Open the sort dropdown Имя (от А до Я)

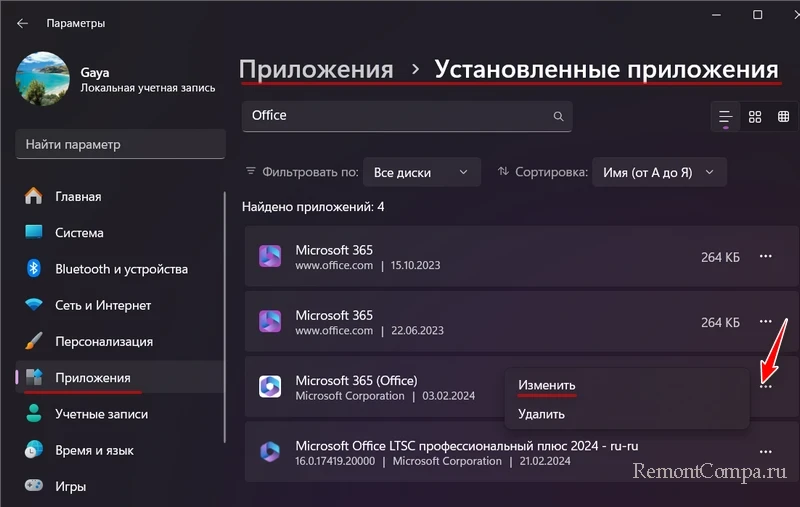(x=659, y=172)
